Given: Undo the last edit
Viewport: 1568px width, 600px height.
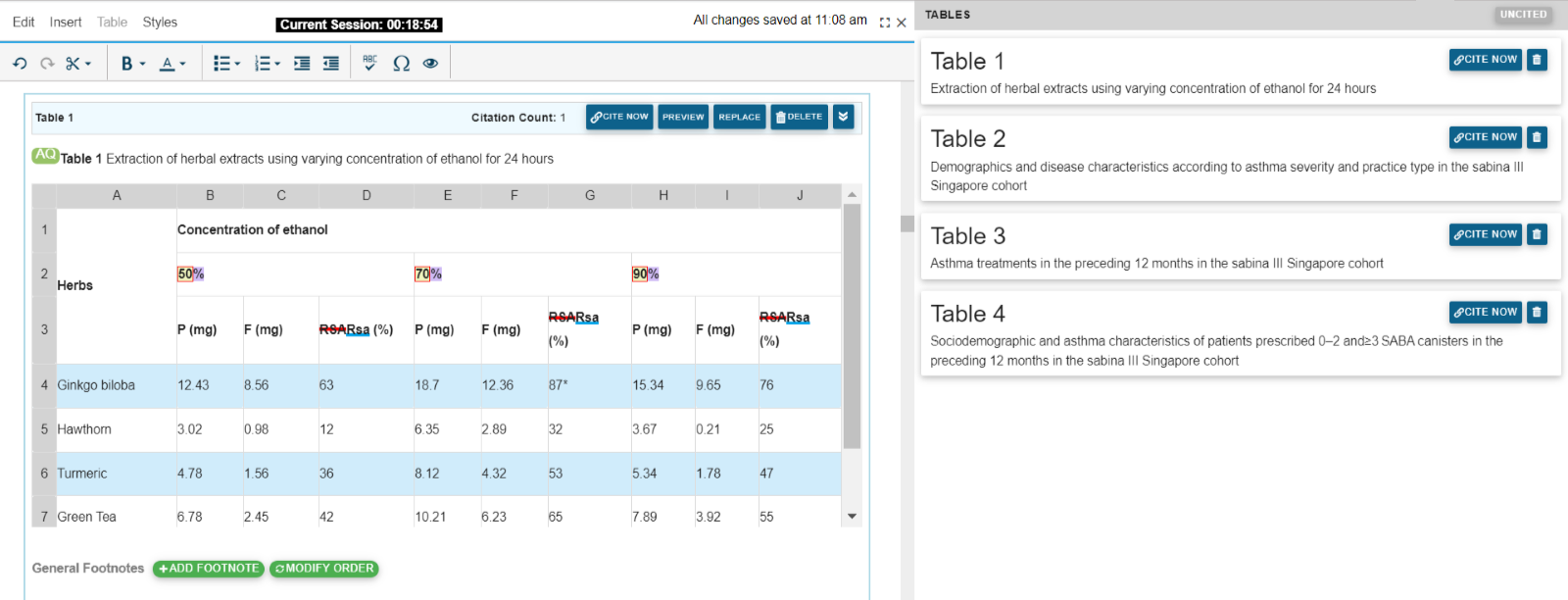Looking at the screenshot, I should (x=20, y=64).
